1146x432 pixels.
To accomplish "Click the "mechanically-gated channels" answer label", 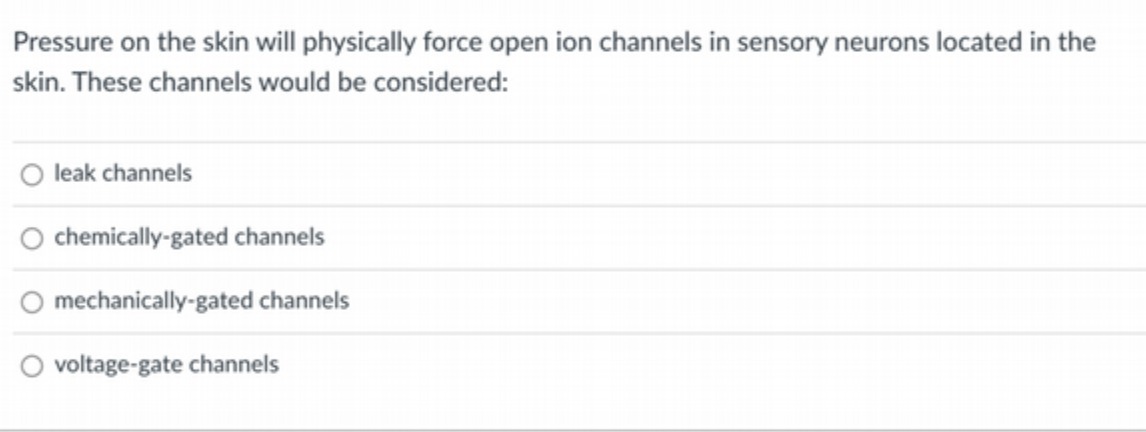I will pos(202,301).
